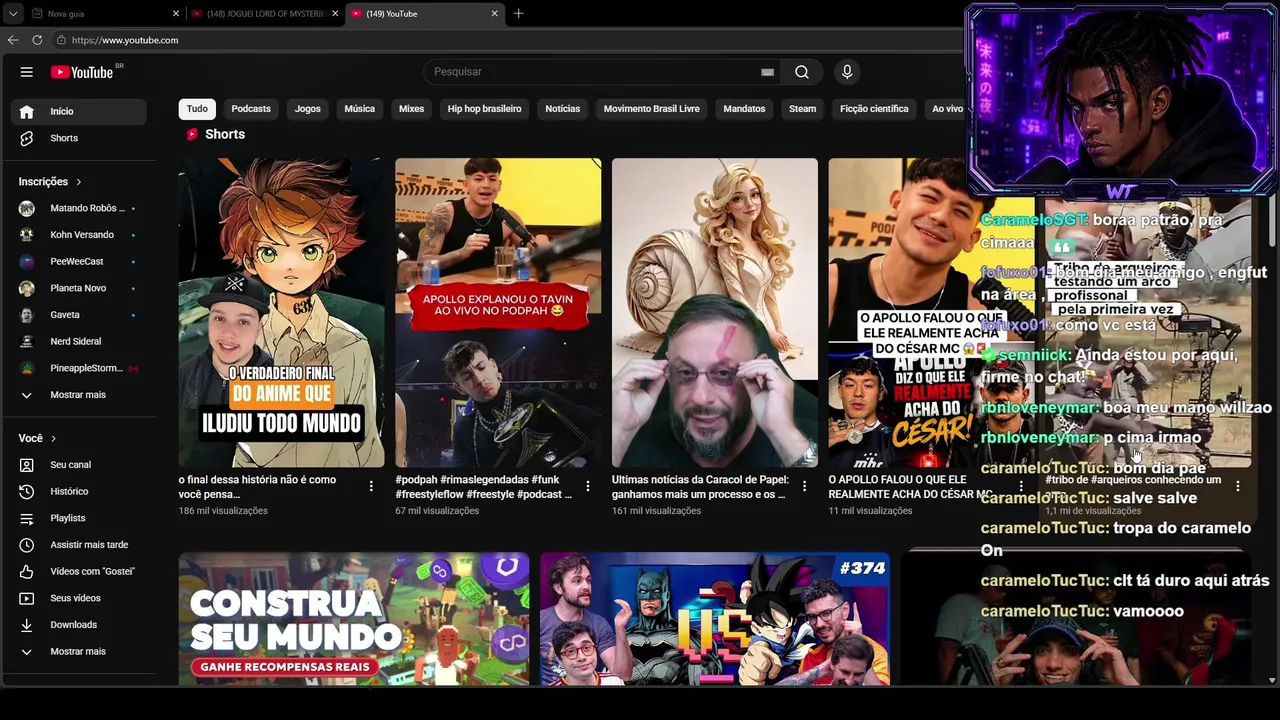
Task: Select the Mixes filter chip
Action: tap(412, 109)
